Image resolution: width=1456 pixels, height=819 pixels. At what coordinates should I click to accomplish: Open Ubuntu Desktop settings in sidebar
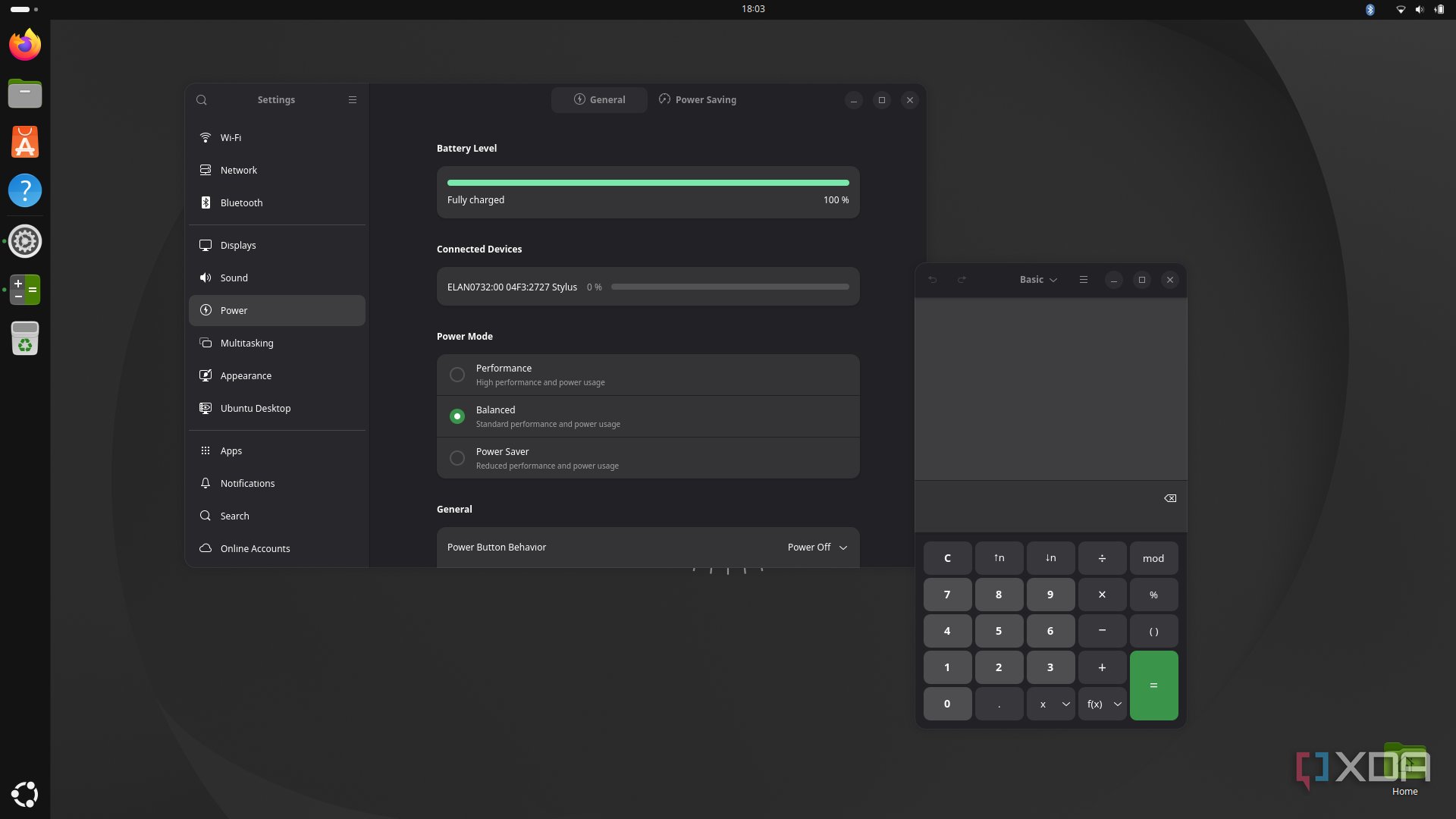point(277,408)
